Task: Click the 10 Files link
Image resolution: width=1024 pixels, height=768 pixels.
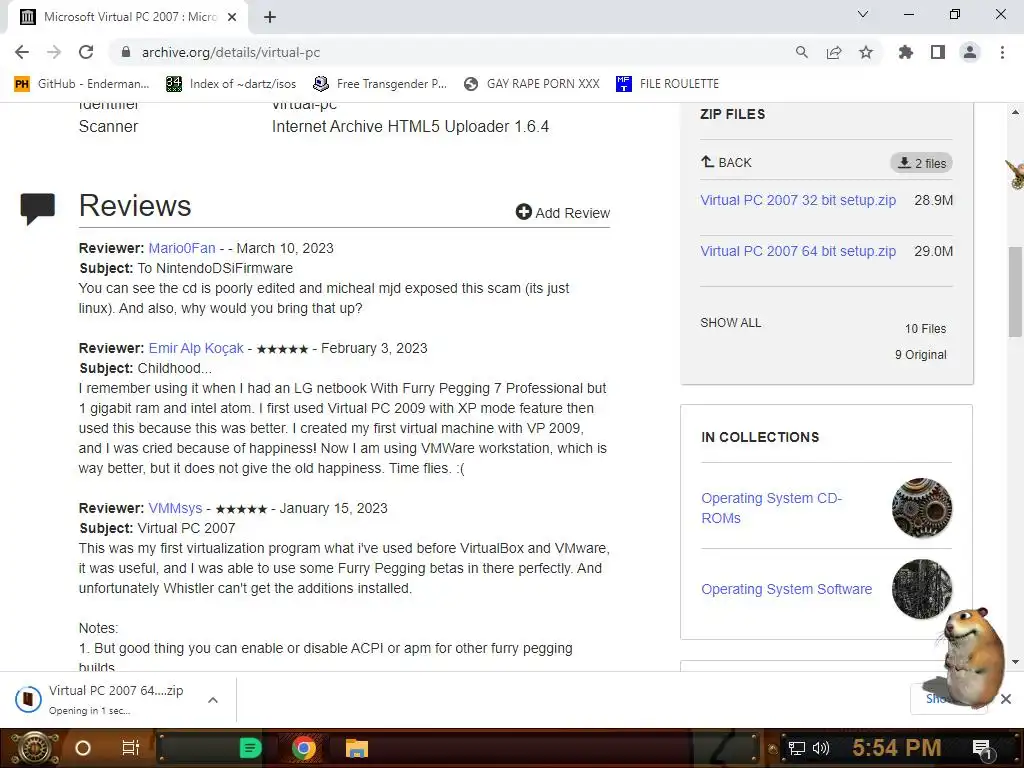Action: pyautogui.click(x=925, y=328)
